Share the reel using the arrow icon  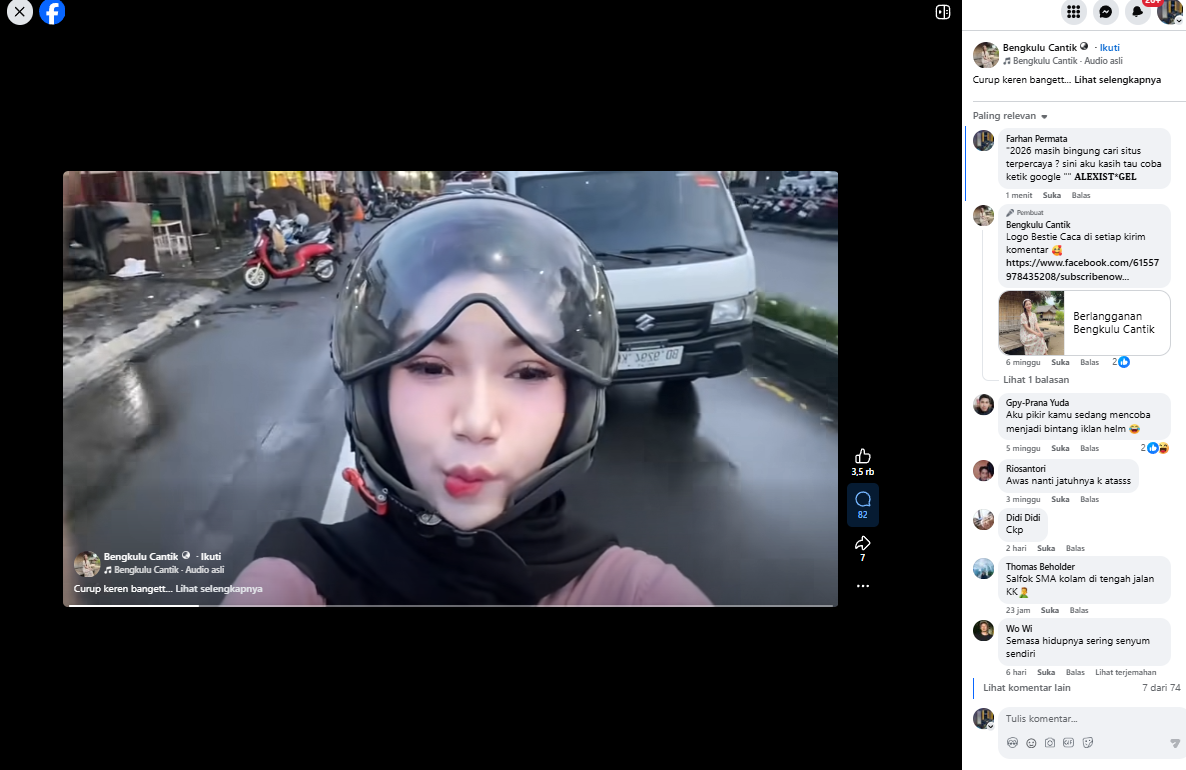coord(862,543)
